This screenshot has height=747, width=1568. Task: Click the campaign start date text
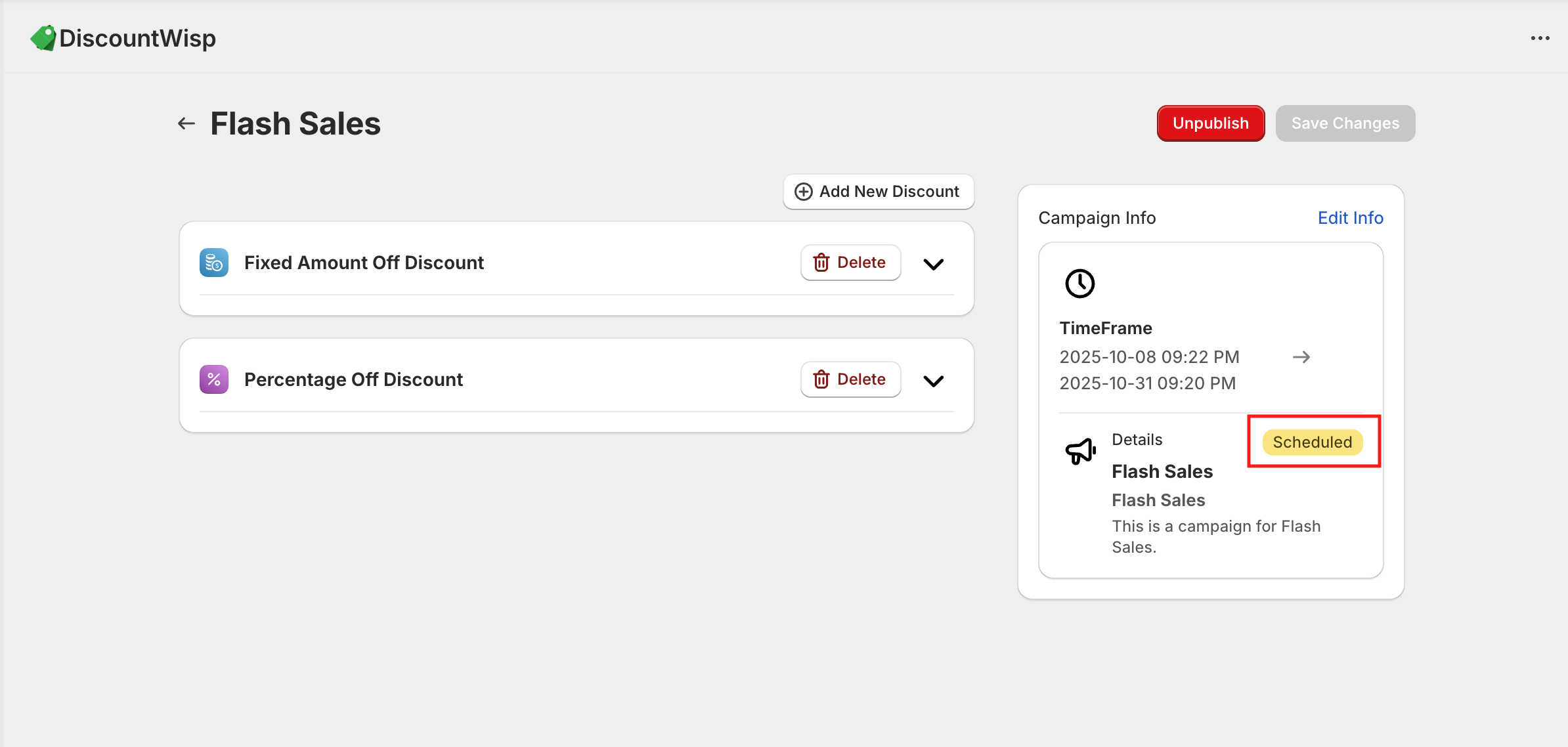click(x=1149, y=357)
